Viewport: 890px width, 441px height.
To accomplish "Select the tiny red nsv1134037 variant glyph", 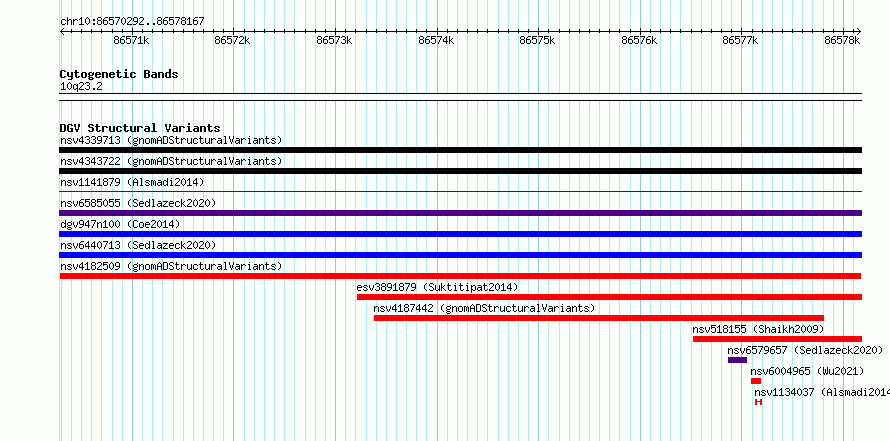I will pyautogui.click(x=758, y=402).
